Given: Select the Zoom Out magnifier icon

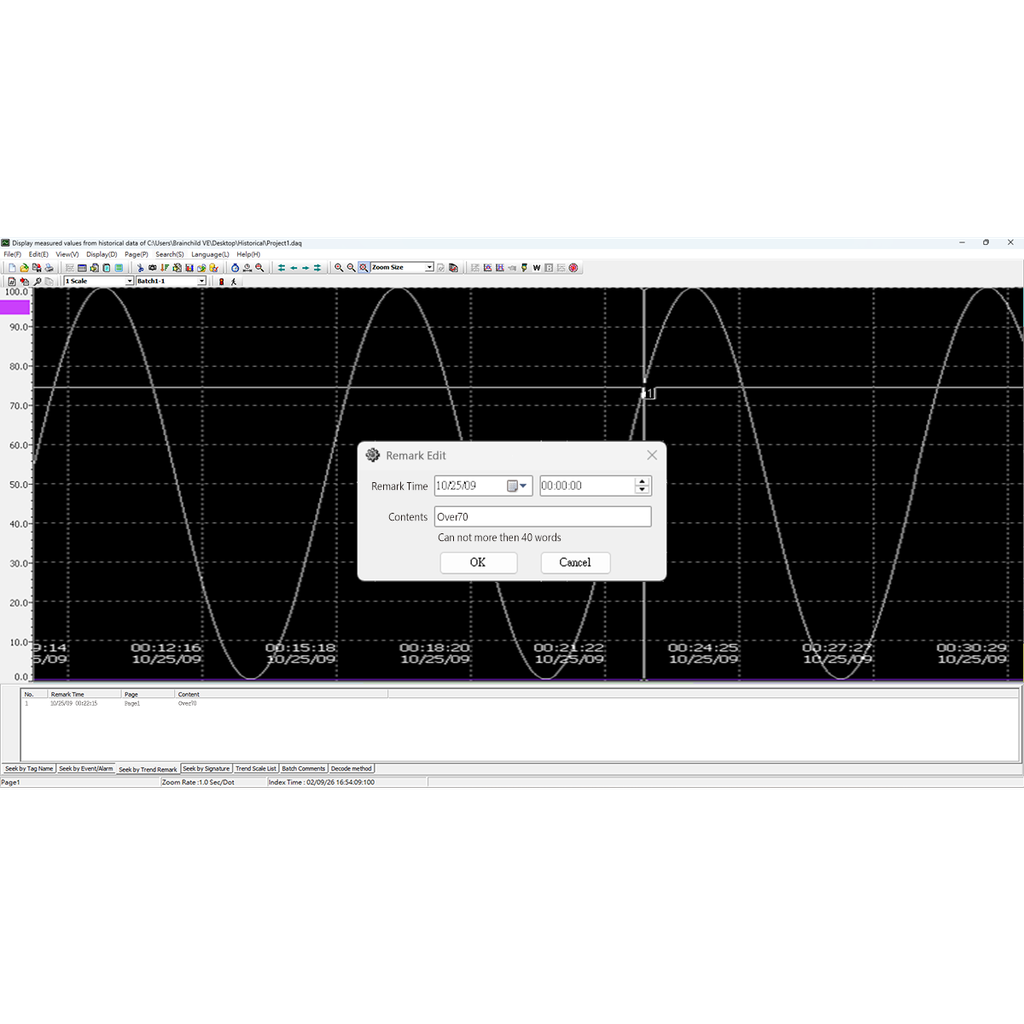Looking at the screenshot, I should coord(352,267).
